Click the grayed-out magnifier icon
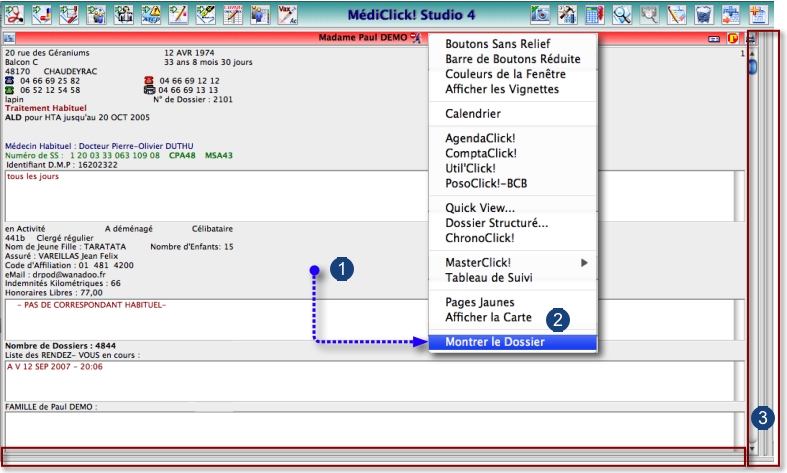Screen dimensions: 787x473 pos(649,15)
